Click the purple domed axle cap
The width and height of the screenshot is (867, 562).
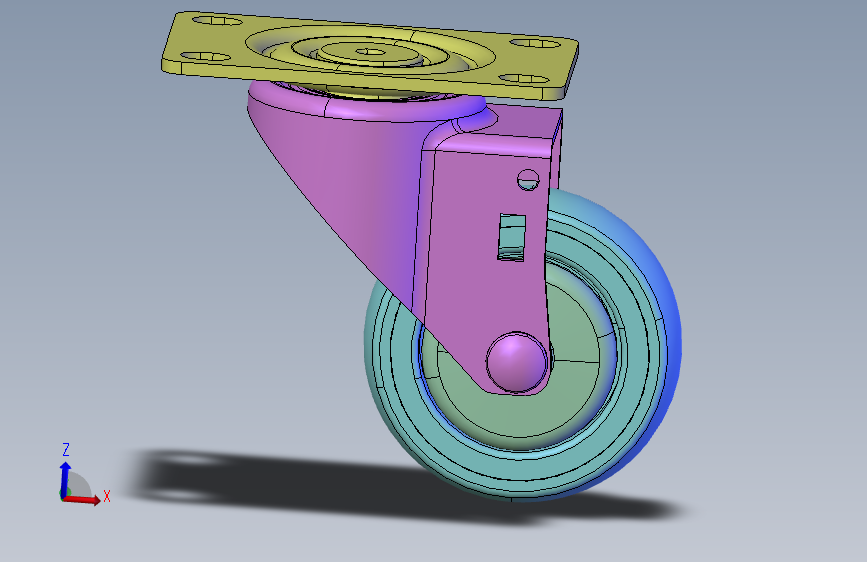(516, 362)
